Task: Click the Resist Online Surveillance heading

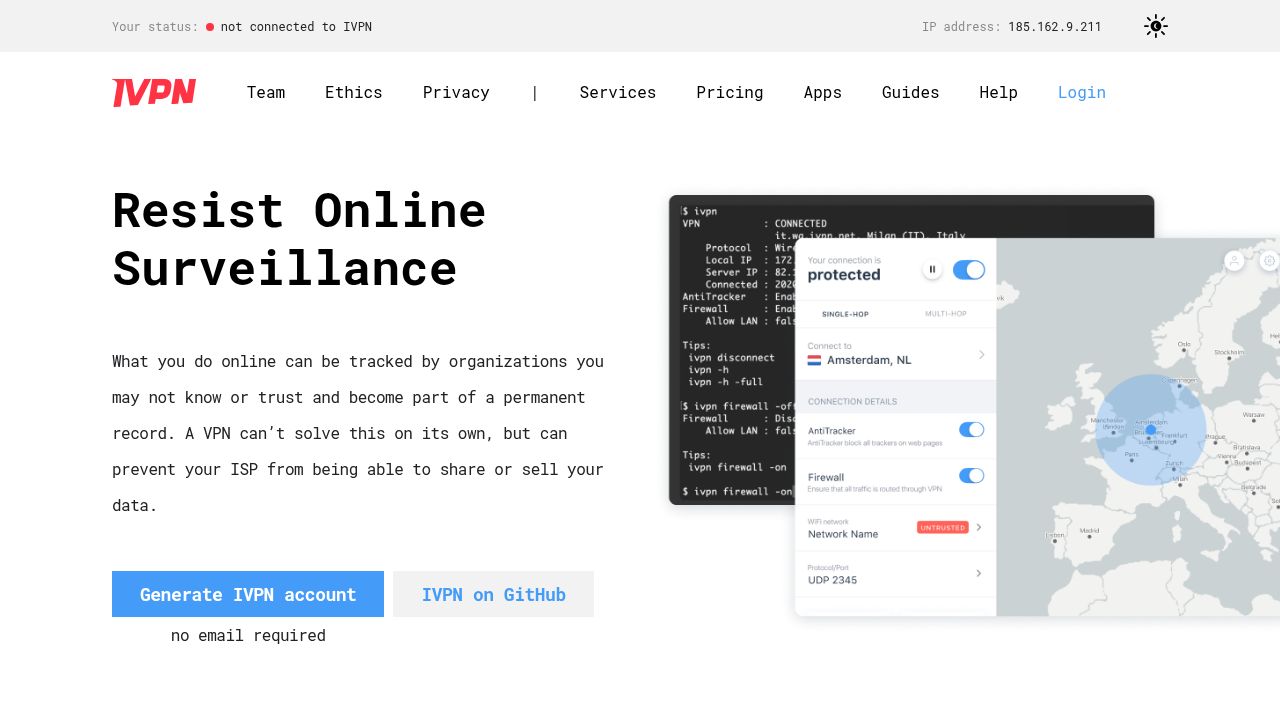Action: 299,239
